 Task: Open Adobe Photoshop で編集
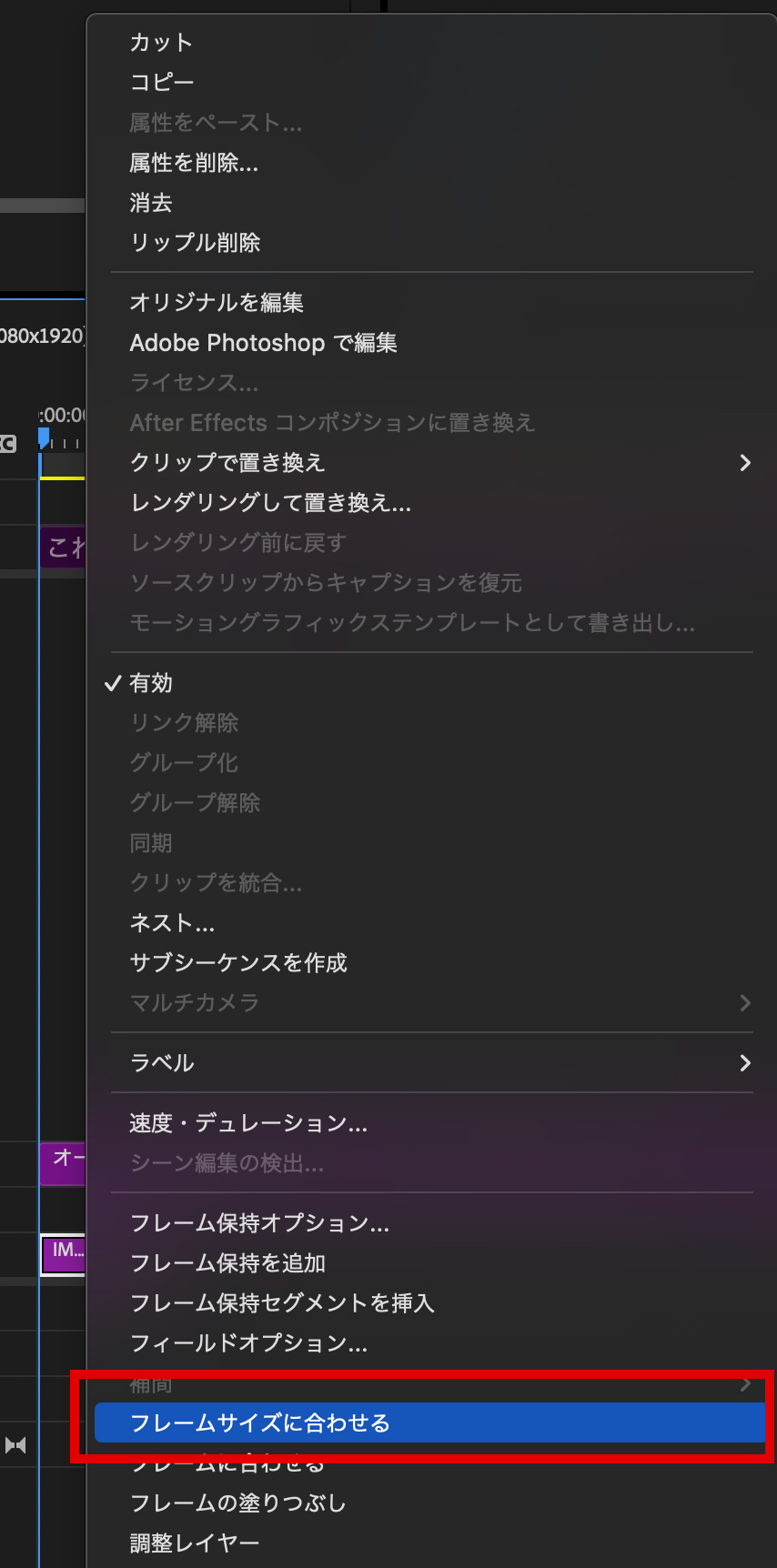263,343
